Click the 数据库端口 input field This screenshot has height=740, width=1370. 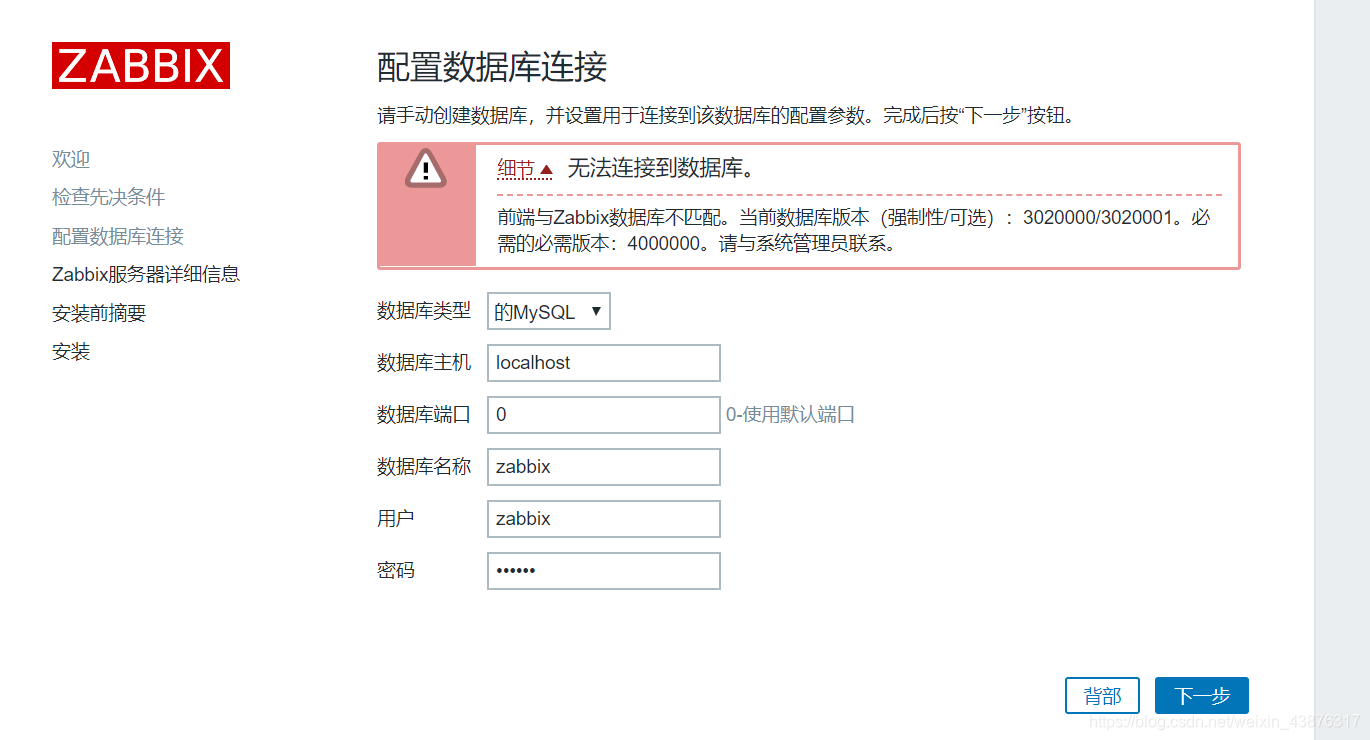603,415
